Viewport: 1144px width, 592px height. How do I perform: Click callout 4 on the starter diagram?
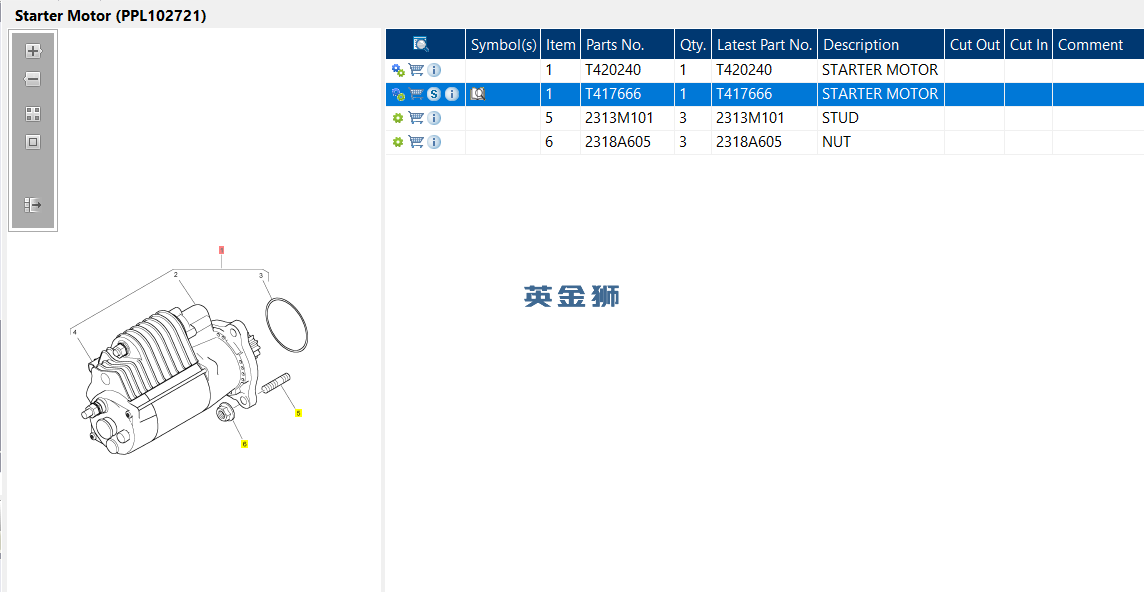tap(74, 332)
